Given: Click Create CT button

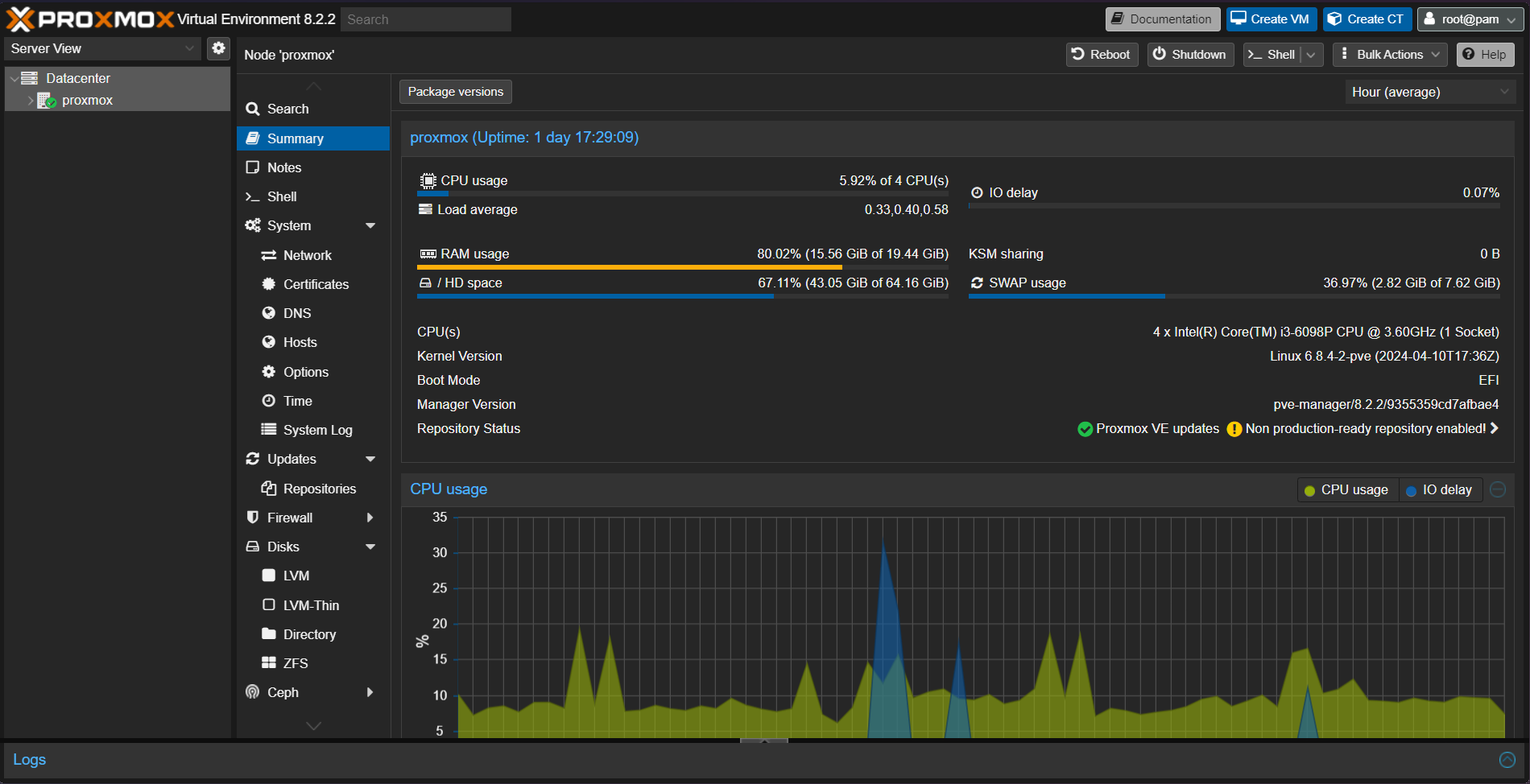Looking at the screenshot, I should [x=1367, y=19].
